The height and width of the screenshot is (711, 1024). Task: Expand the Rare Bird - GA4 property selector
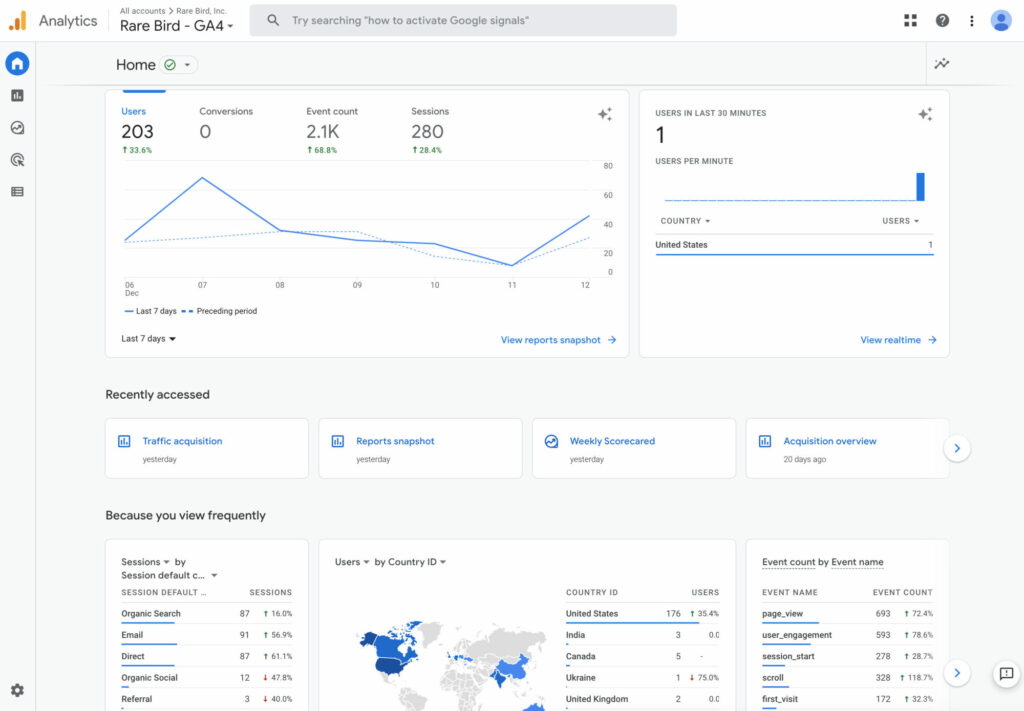click(177, 27)
